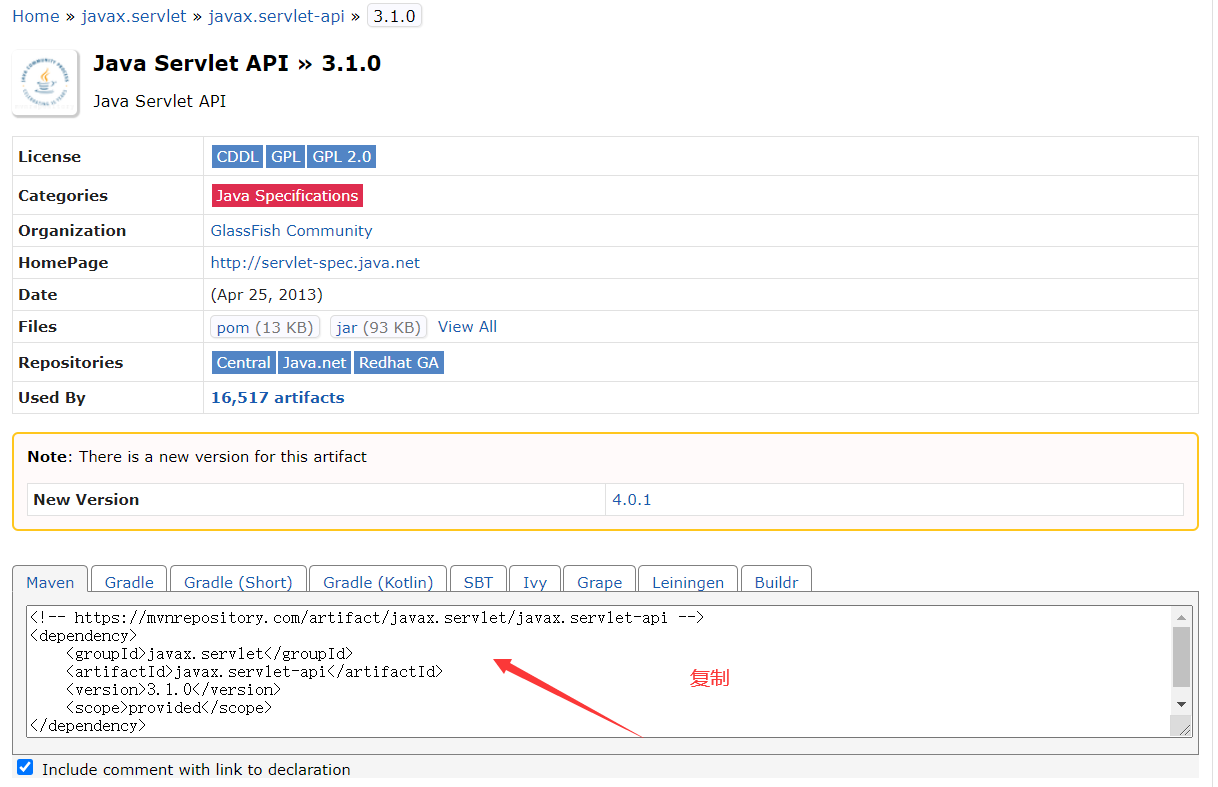The width and height of the screenshot is (1218, 787).
Task: Click the Organization row label
Action: [x=72, y=231]
